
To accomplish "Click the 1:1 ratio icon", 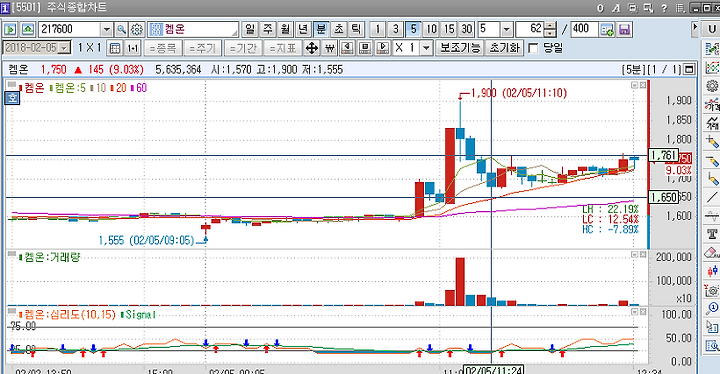I will click(133, 48).
